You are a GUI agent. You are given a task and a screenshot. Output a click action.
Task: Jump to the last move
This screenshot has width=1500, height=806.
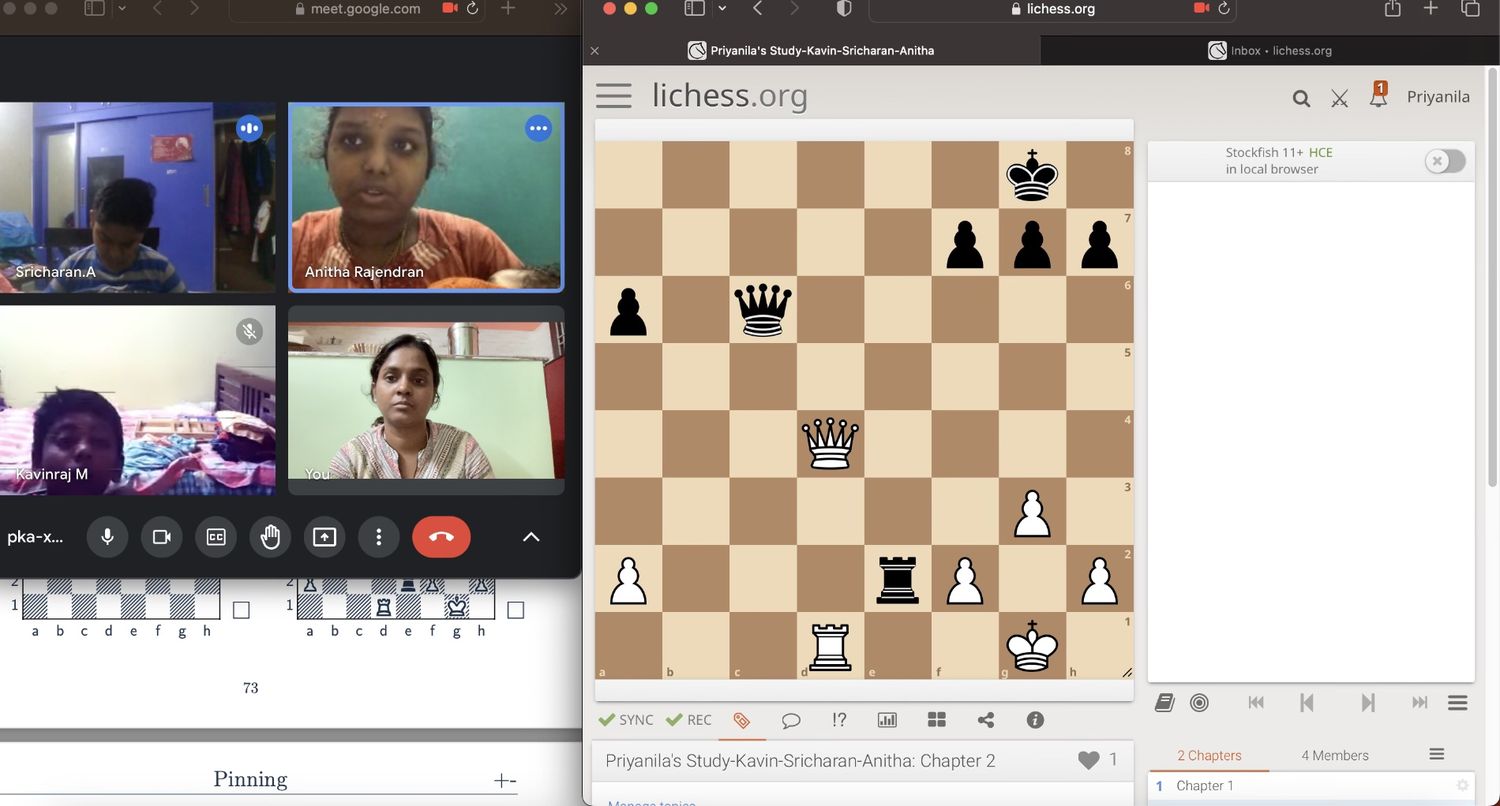tap(1419, 703)
